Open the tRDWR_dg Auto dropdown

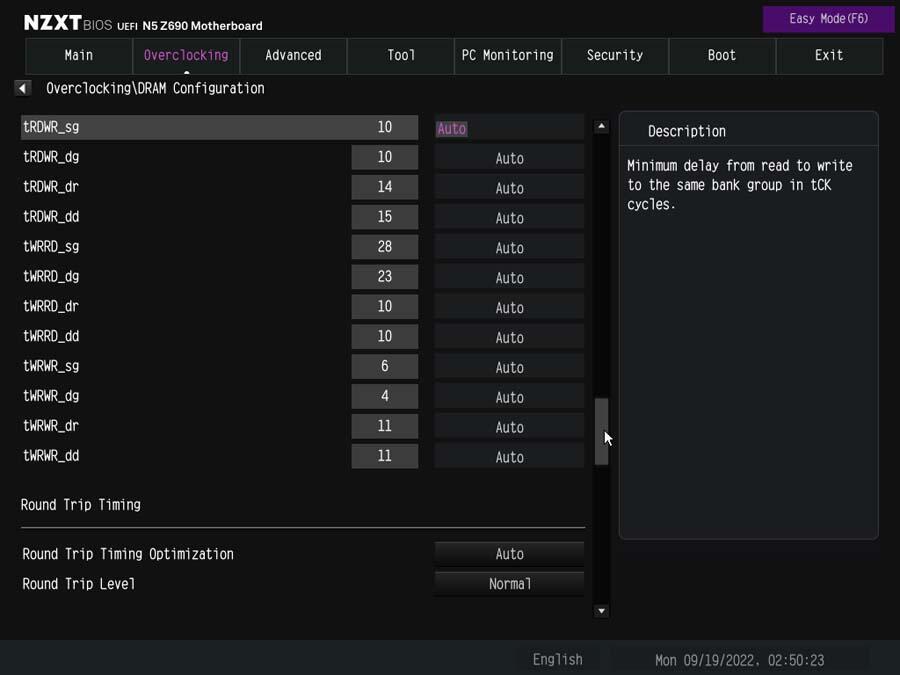pos(509,158)
